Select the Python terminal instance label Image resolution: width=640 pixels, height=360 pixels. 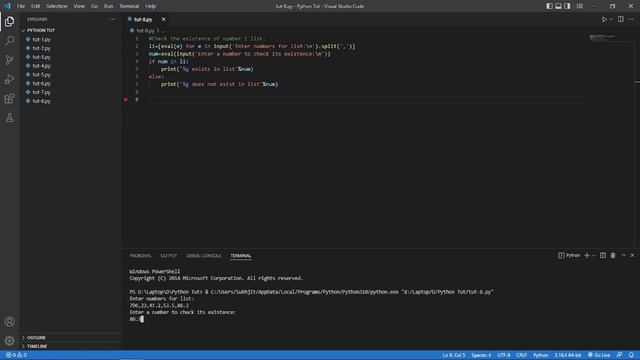point(569,256)
